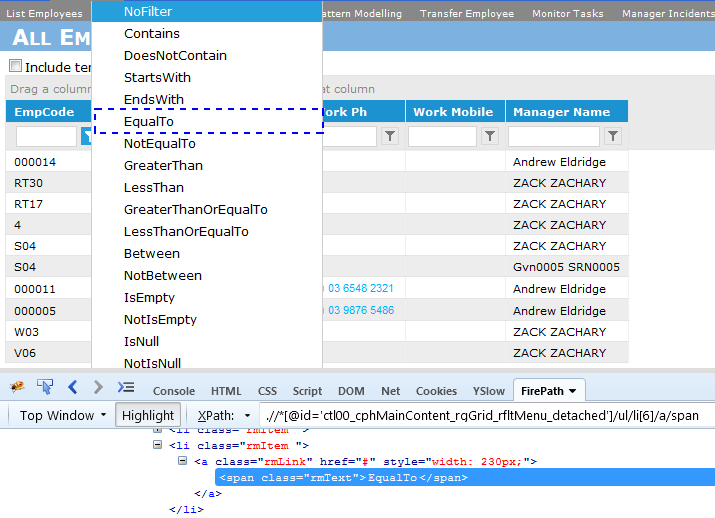Click the Highlight button
Screen dimensions: 715x518
[x=148, y=415]
